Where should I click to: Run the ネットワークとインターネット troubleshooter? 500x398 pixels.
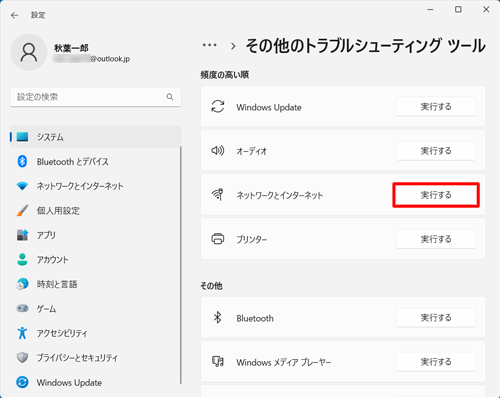point(436,195)
